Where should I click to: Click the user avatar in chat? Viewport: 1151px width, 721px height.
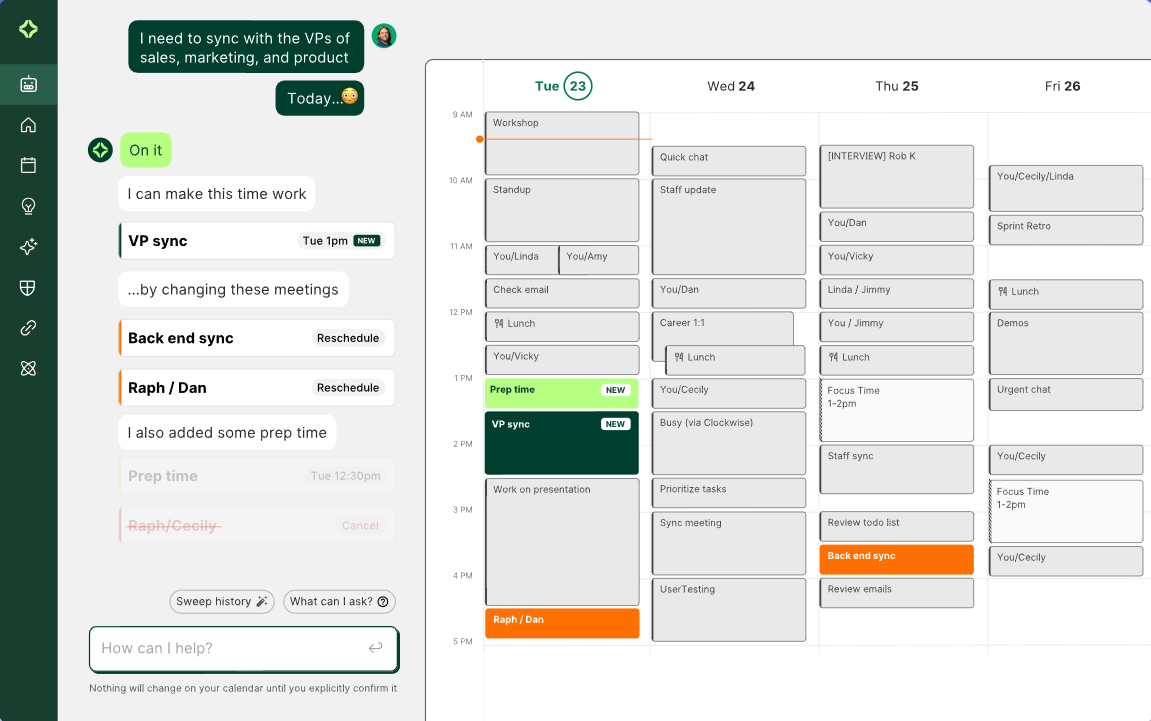tap(384, 36)
